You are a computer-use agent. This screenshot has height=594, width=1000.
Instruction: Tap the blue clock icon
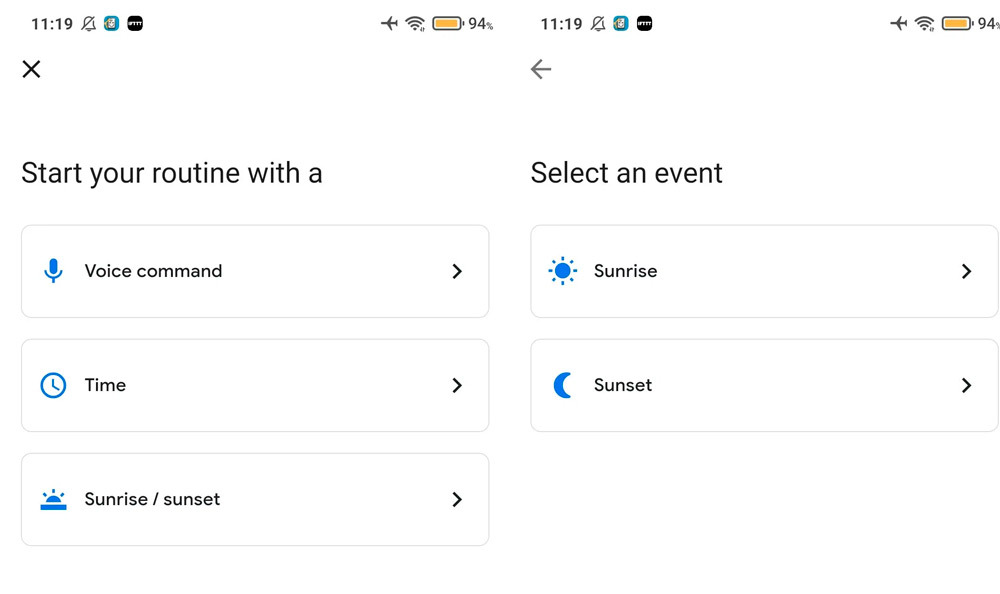[53, 385]
